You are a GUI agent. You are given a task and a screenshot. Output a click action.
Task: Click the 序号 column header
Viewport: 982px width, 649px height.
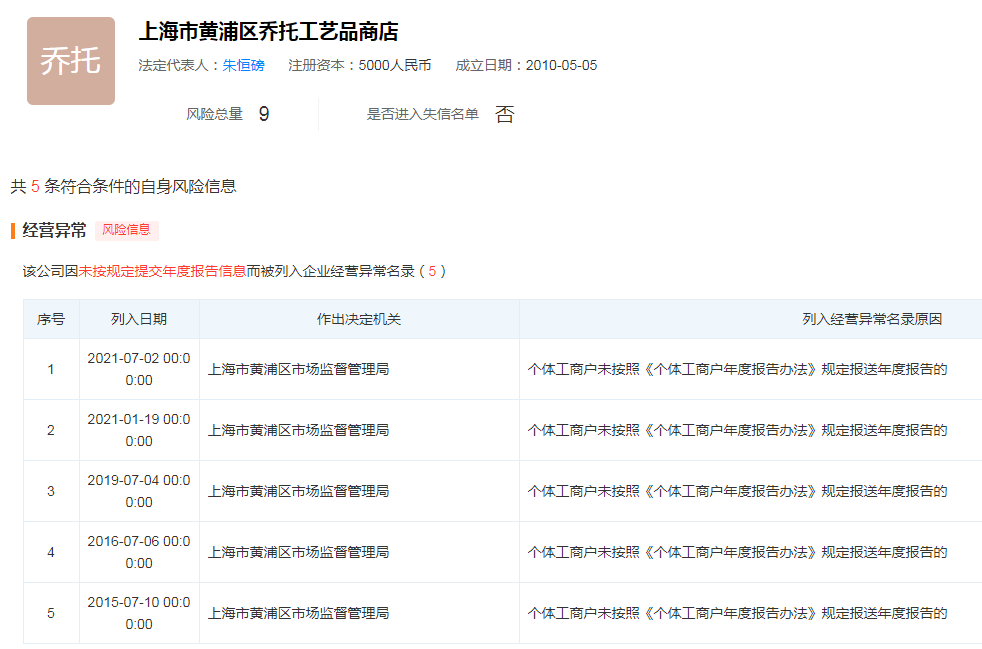pos(51,319)
